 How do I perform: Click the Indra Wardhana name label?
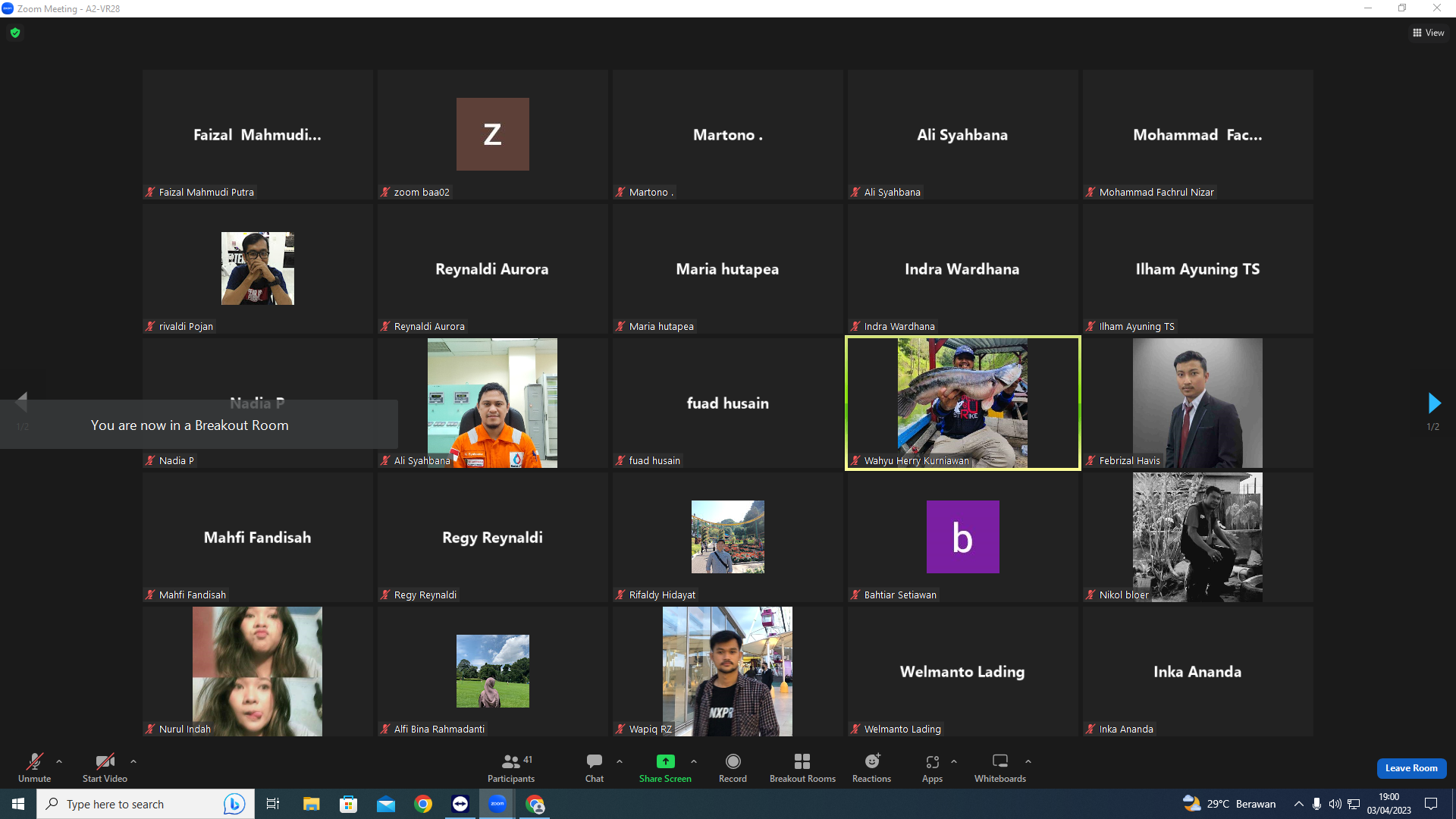pos(899,327)
